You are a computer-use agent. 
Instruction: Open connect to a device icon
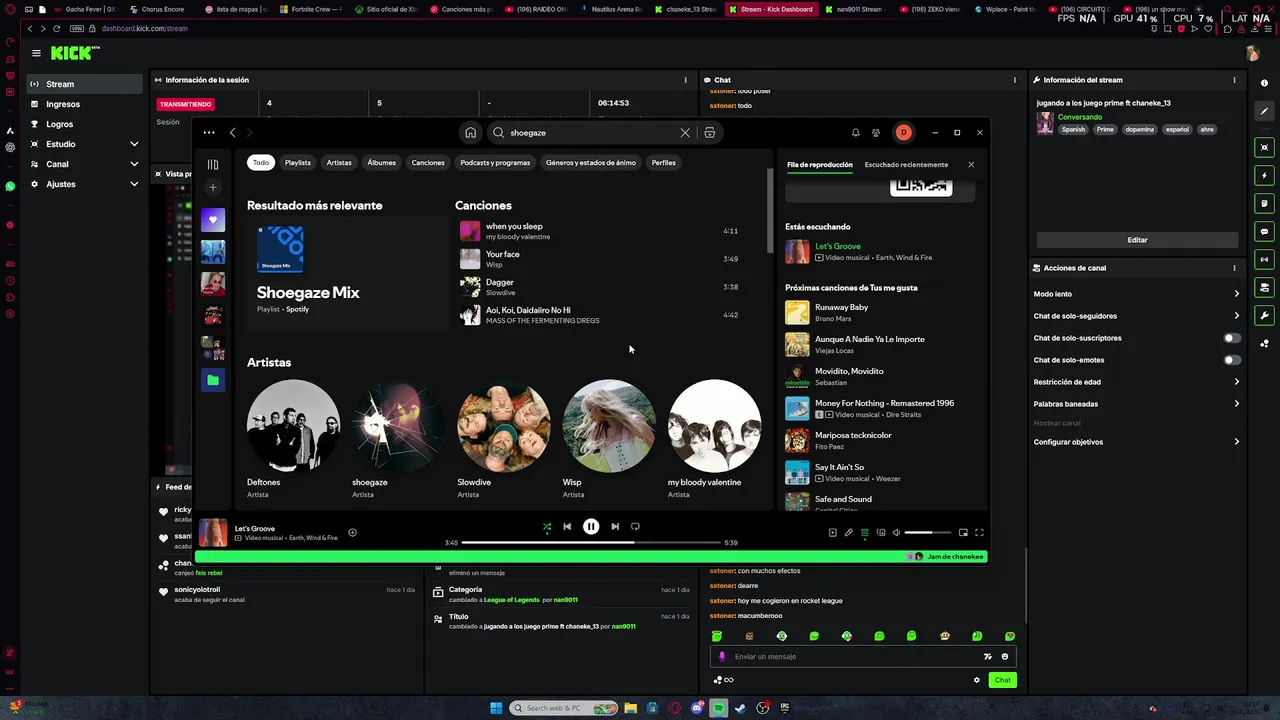point(881,532)
